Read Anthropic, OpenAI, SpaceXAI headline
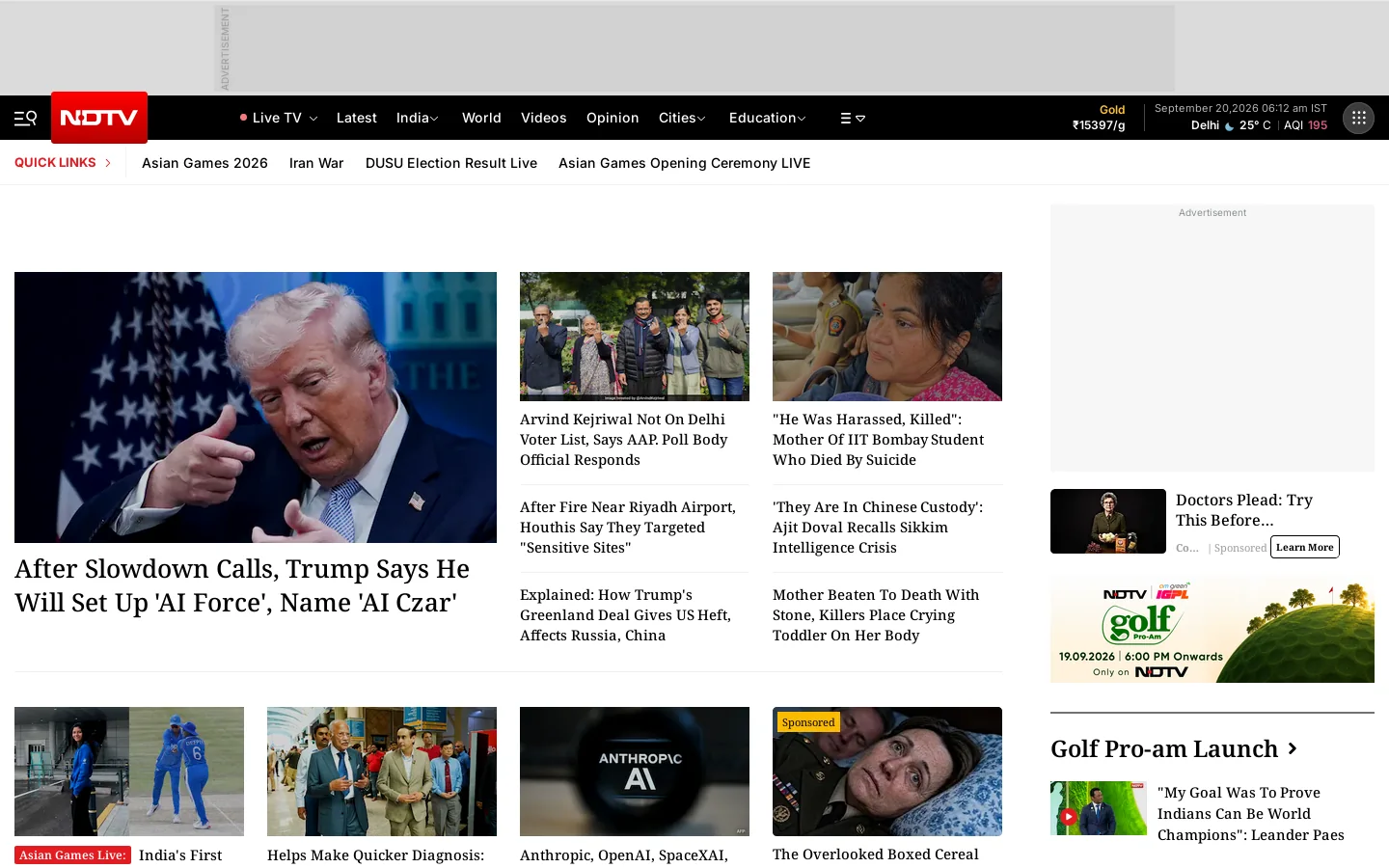Screen dimensions: 1389x868 (x=624, y=855)
